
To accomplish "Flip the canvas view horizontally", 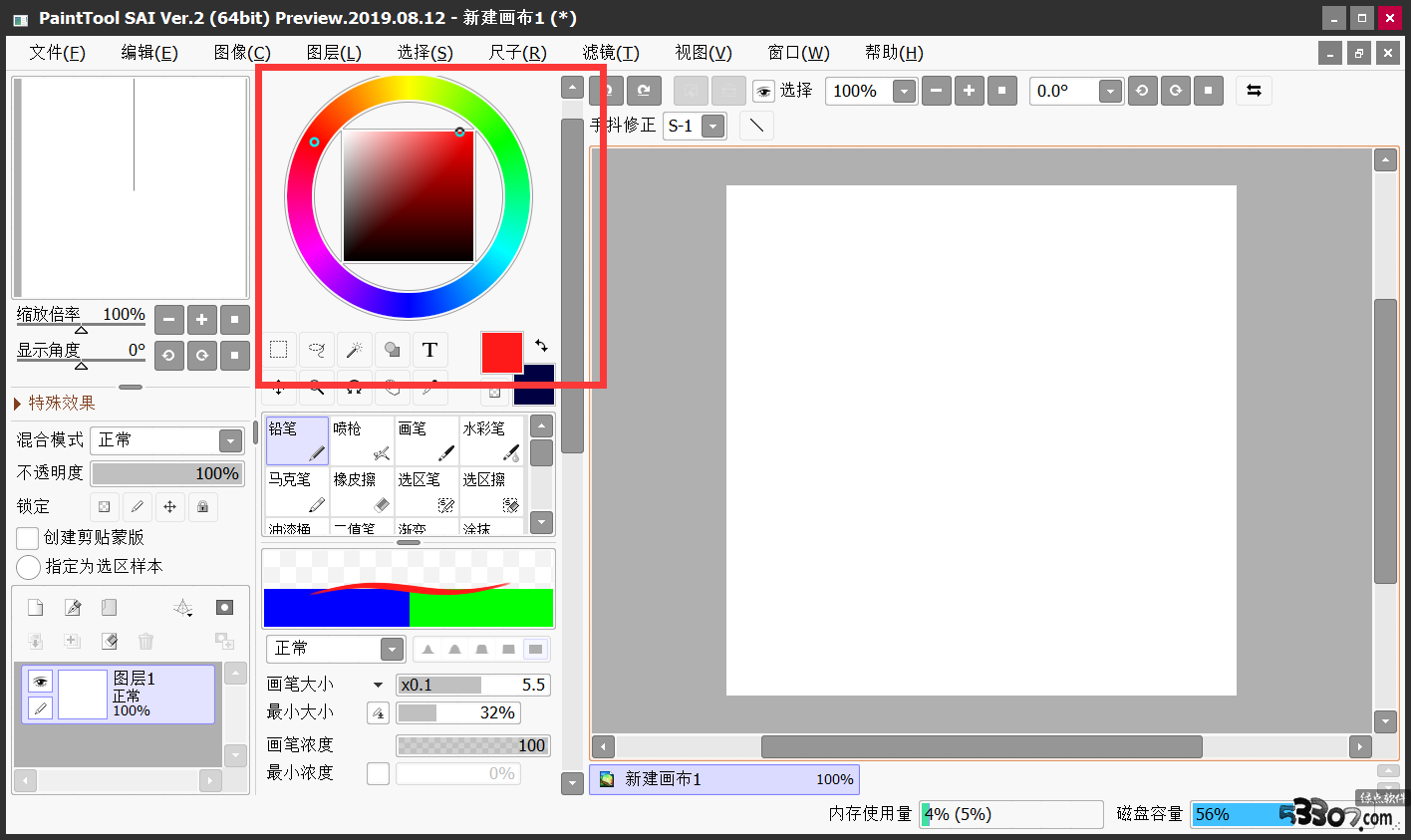I will 1254,91.
